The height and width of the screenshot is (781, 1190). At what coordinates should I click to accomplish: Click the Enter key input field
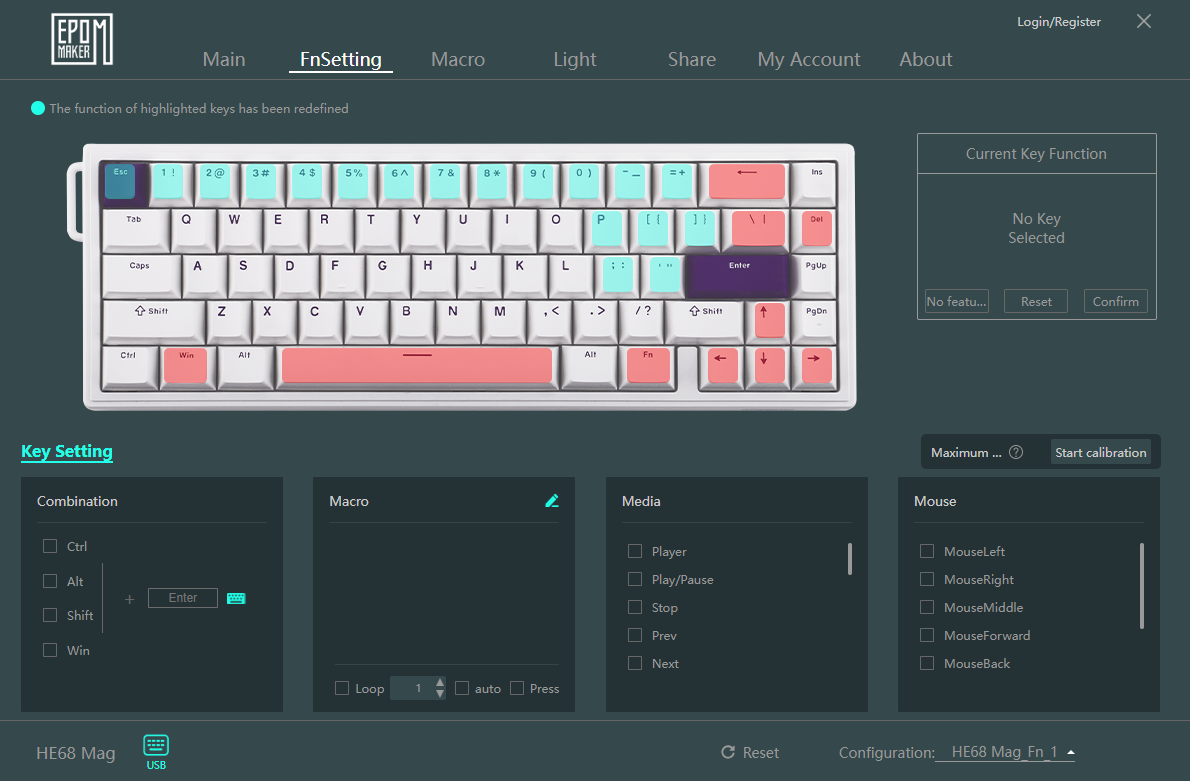tap(183, 598)
